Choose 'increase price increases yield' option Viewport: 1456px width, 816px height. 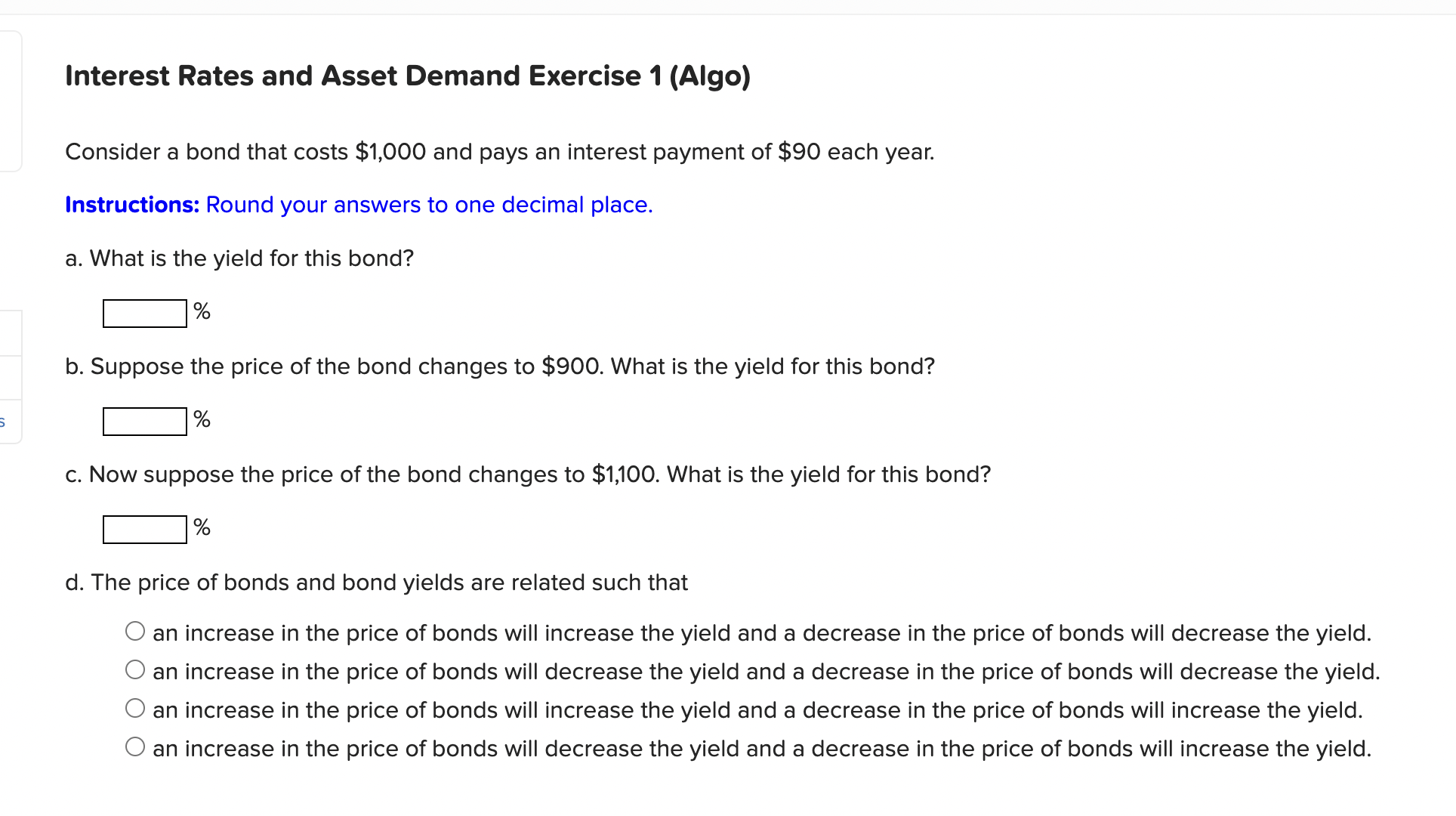tap(135, 630)
